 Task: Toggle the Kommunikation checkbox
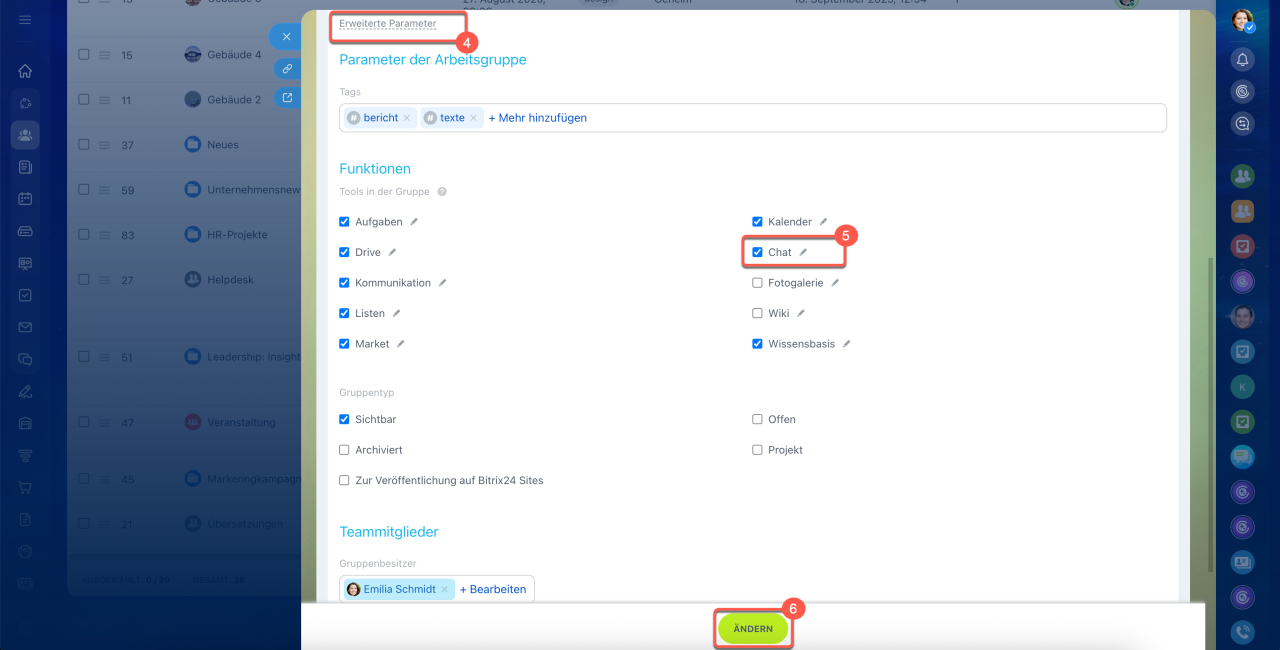345,283
